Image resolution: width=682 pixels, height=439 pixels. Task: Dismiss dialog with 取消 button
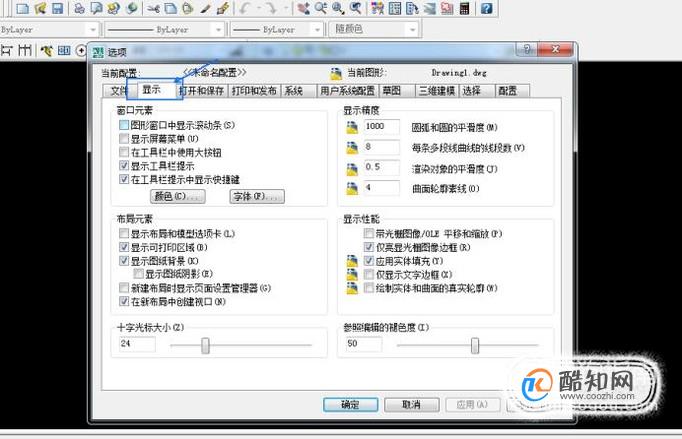411,405
